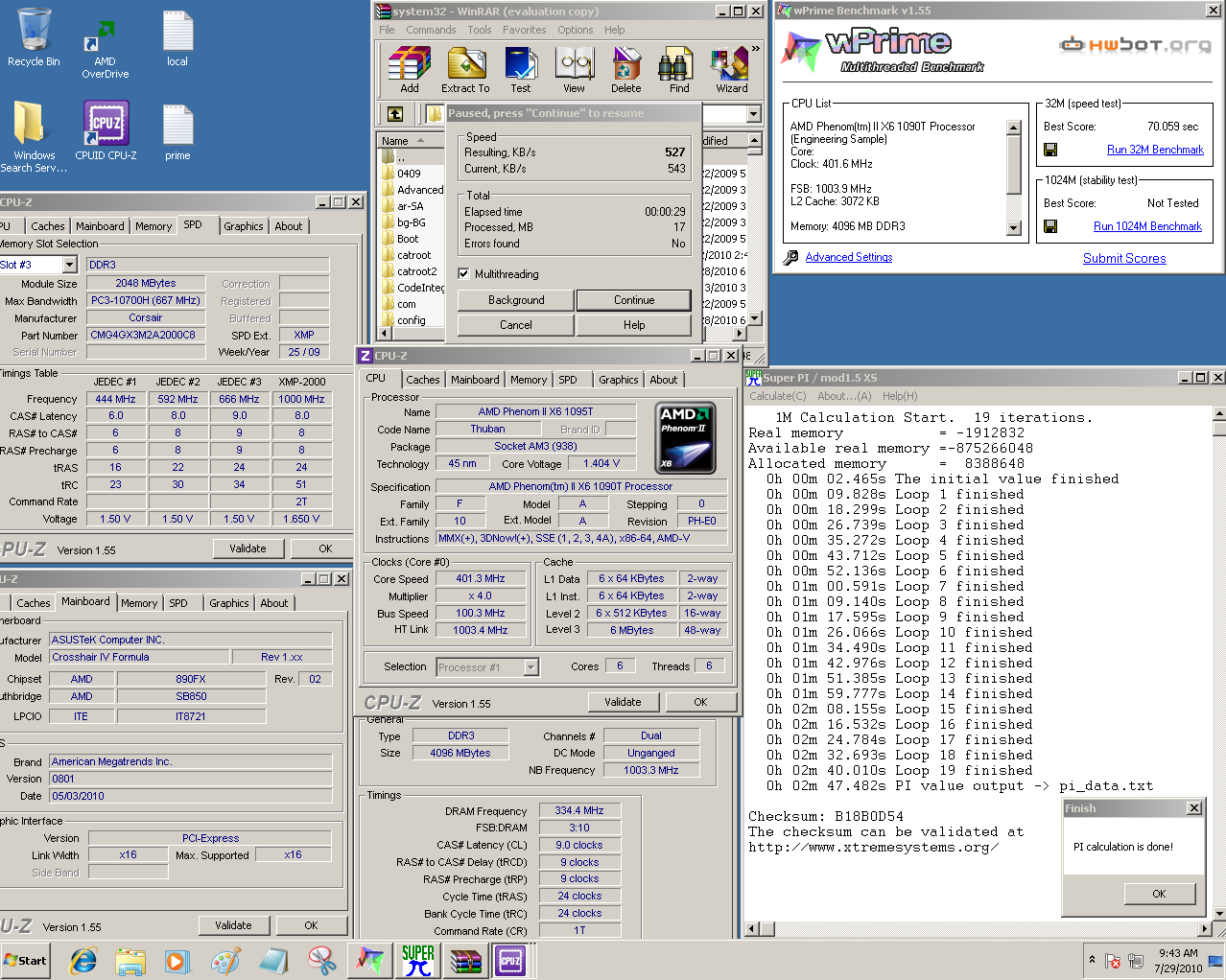Screen dimensions: 1226x980
Task: Click Help button in WinRAR dialog
Action: pos(634,325)
